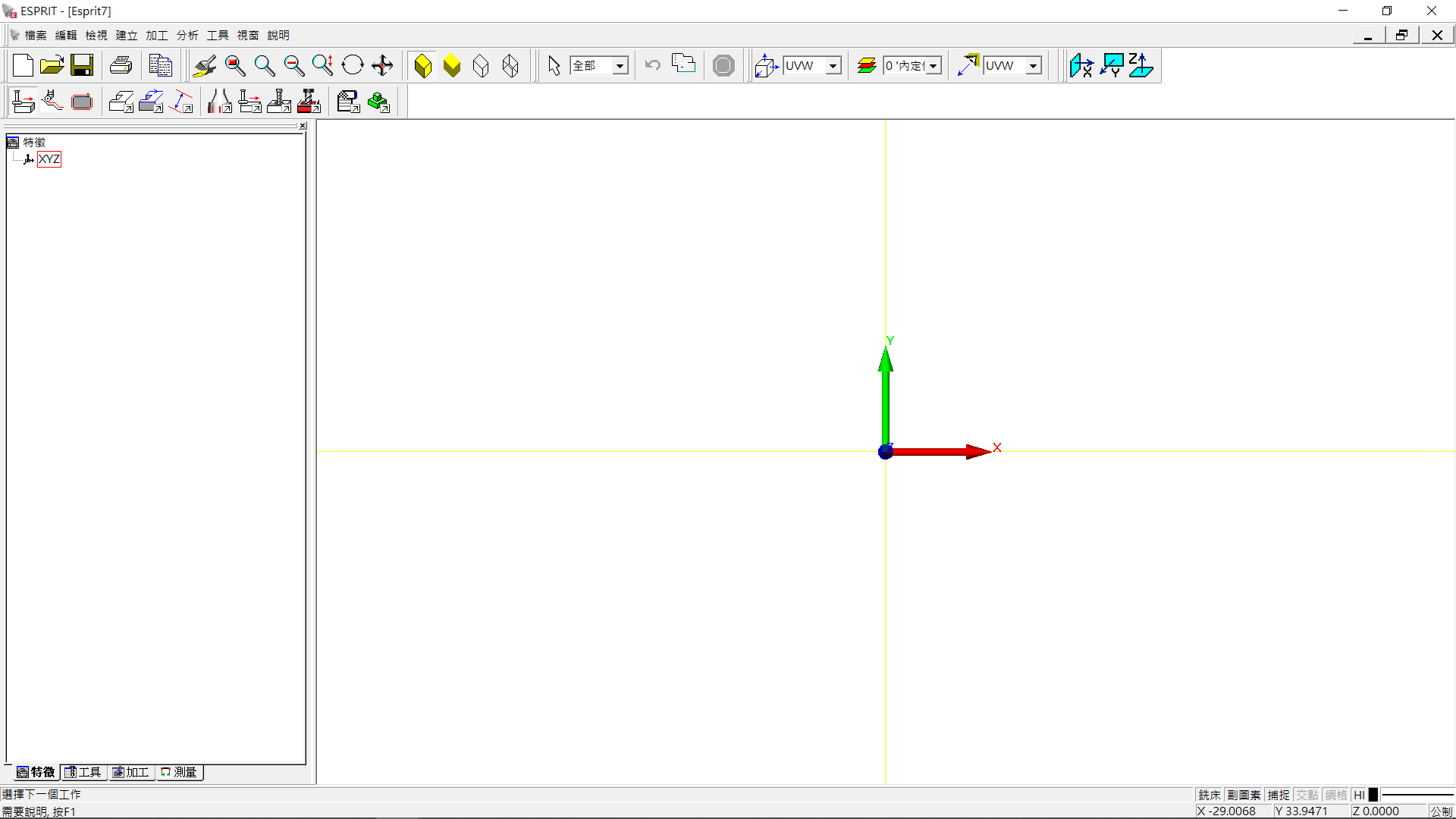Toggle 捕捉 snap mode in status bar
The height and width of the screenshot is (819, 1456).
[x=1279, y=795]
